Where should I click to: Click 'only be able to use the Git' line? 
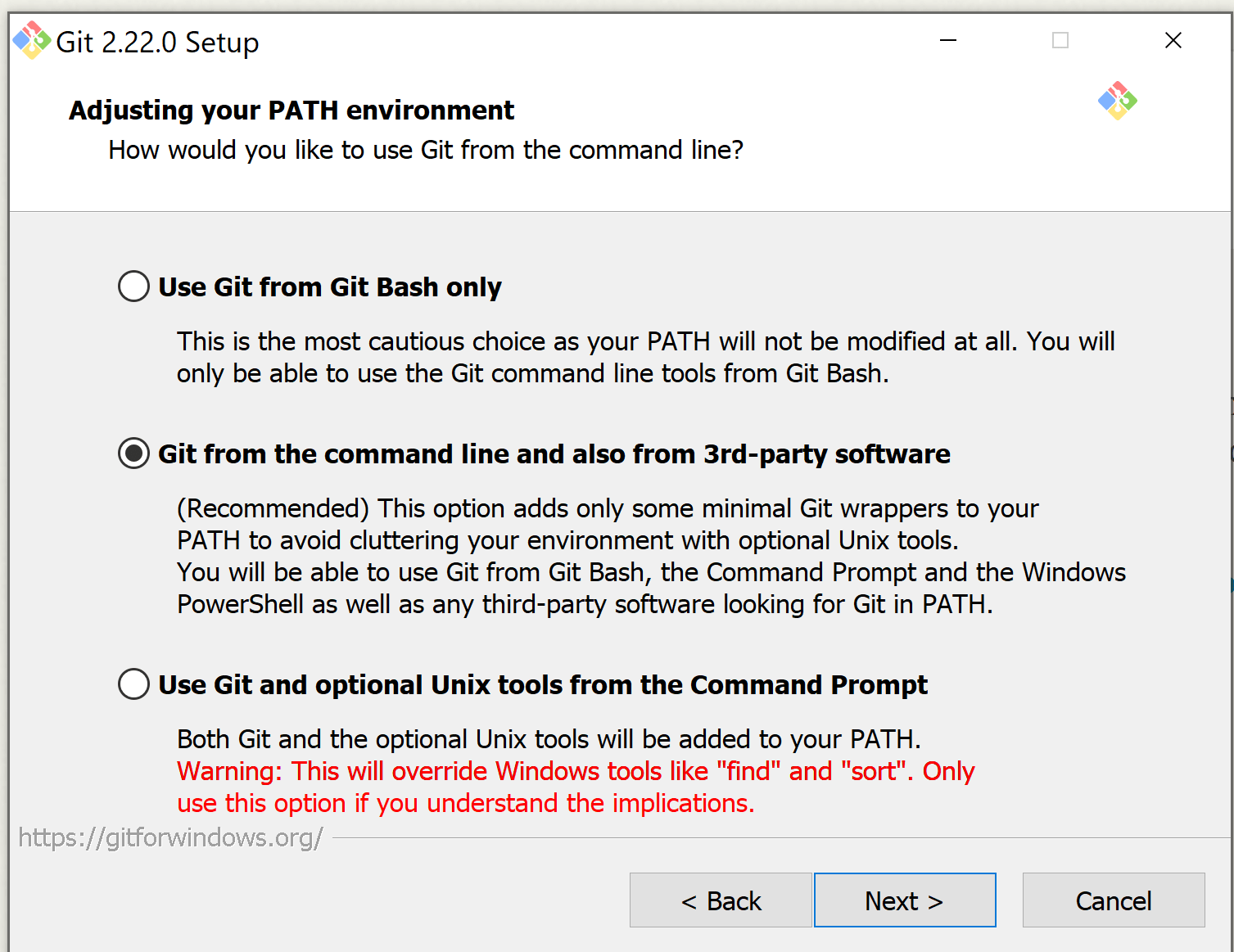(x=533, y=373)
